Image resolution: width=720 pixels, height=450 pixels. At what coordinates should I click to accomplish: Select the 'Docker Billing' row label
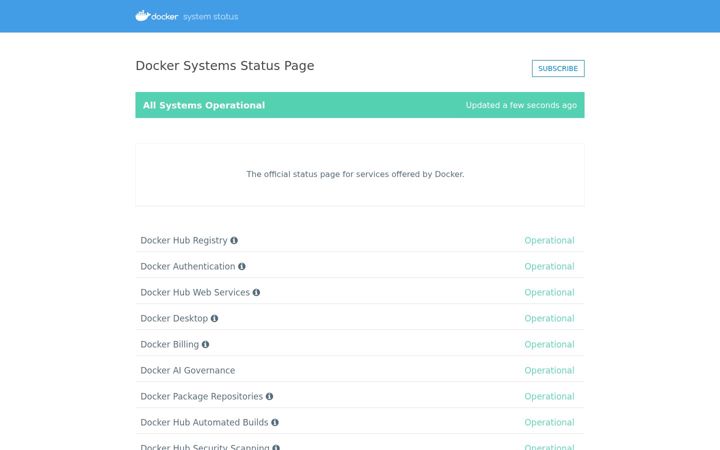coord(169,344)
